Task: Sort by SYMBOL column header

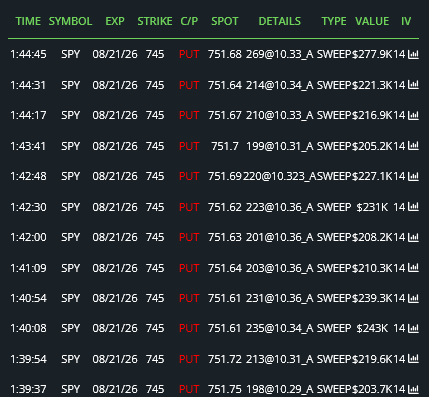Action: [x=70, y=21]
